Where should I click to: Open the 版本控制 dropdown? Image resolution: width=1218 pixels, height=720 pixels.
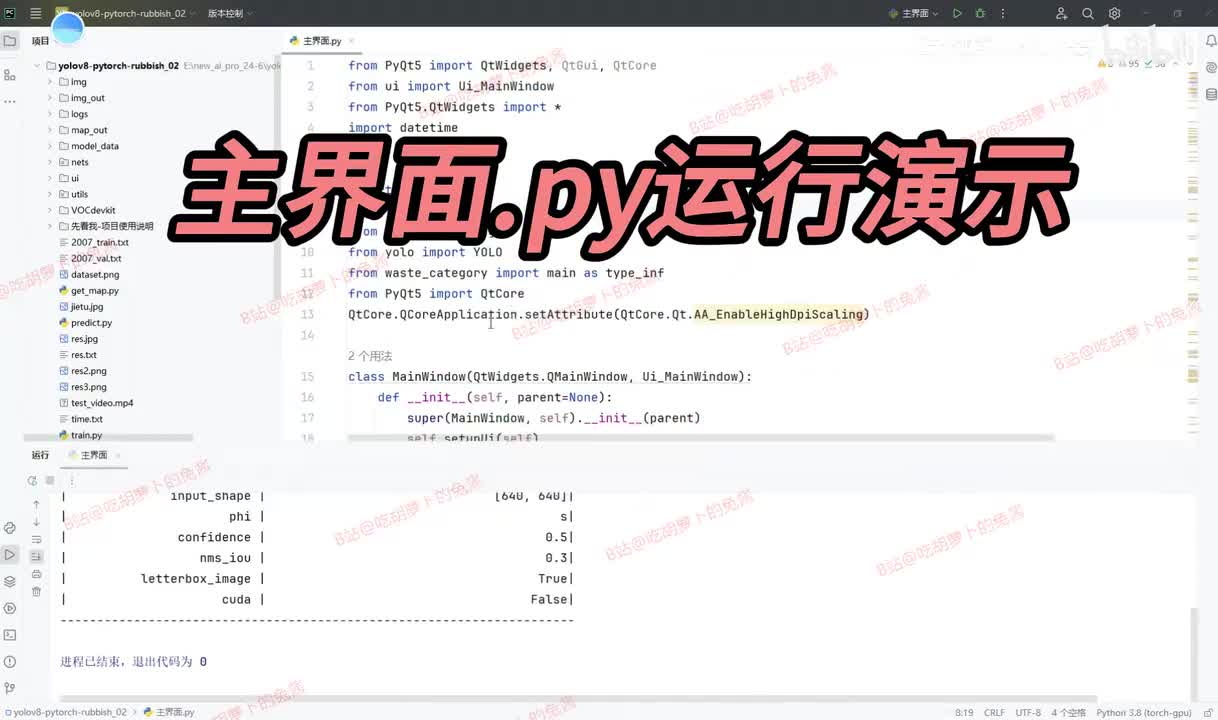pyautogui.click(x=230, y=14)
